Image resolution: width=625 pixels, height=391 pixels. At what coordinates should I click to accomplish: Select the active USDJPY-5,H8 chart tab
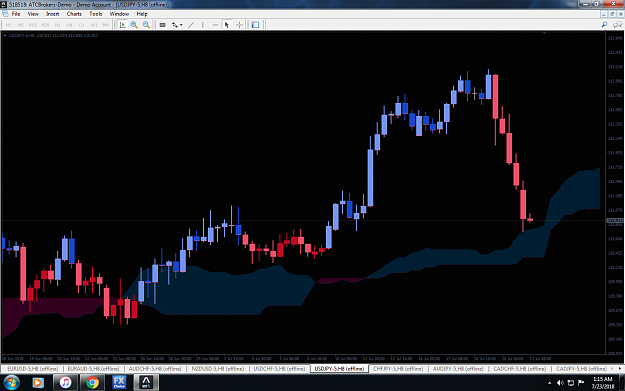click(340, 369)
